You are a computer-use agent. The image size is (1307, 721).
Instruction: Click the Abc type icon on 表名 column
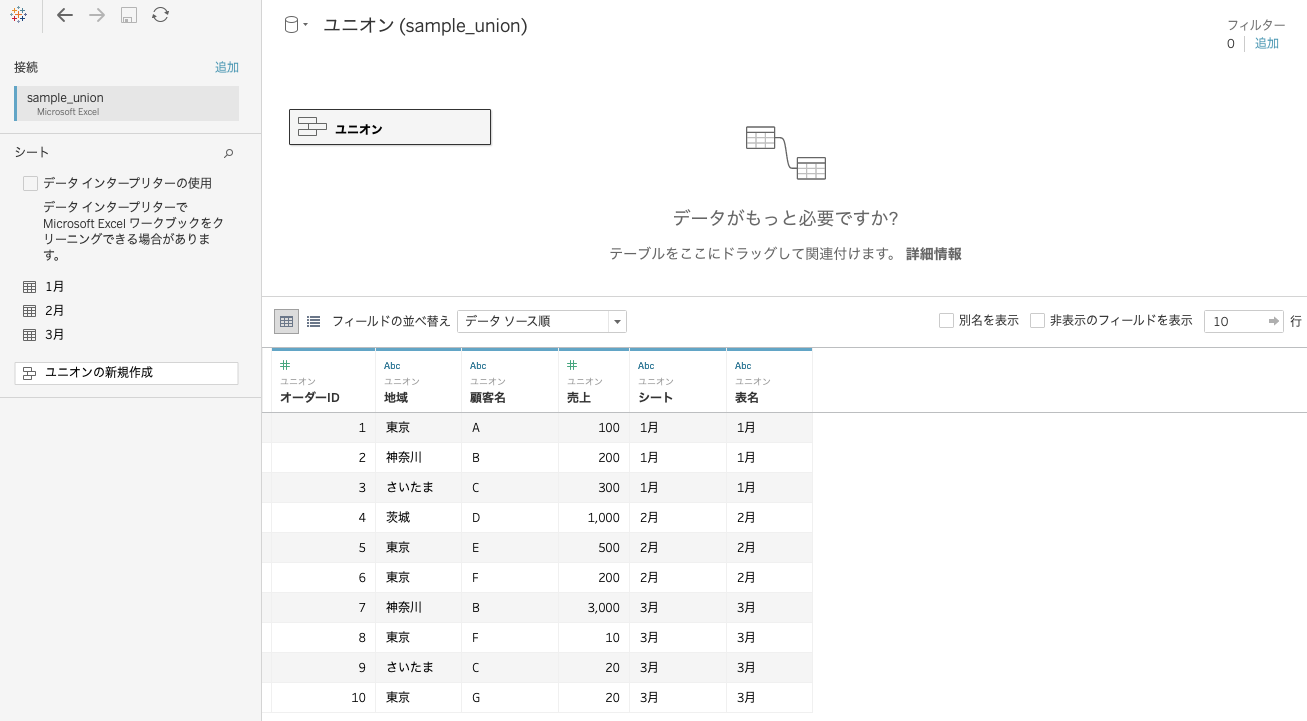click(x=743, y=366)
